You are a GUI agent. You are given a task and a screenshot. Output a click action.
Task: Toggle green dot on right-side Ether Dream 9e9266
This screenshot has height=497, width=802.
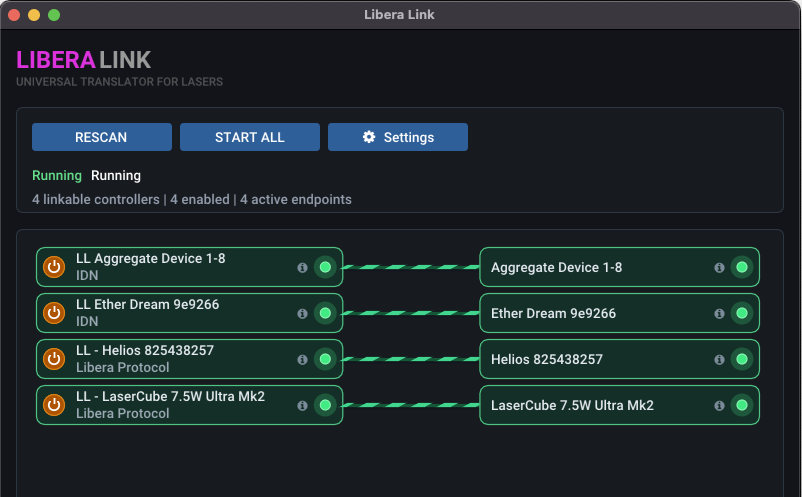(742, 313)
